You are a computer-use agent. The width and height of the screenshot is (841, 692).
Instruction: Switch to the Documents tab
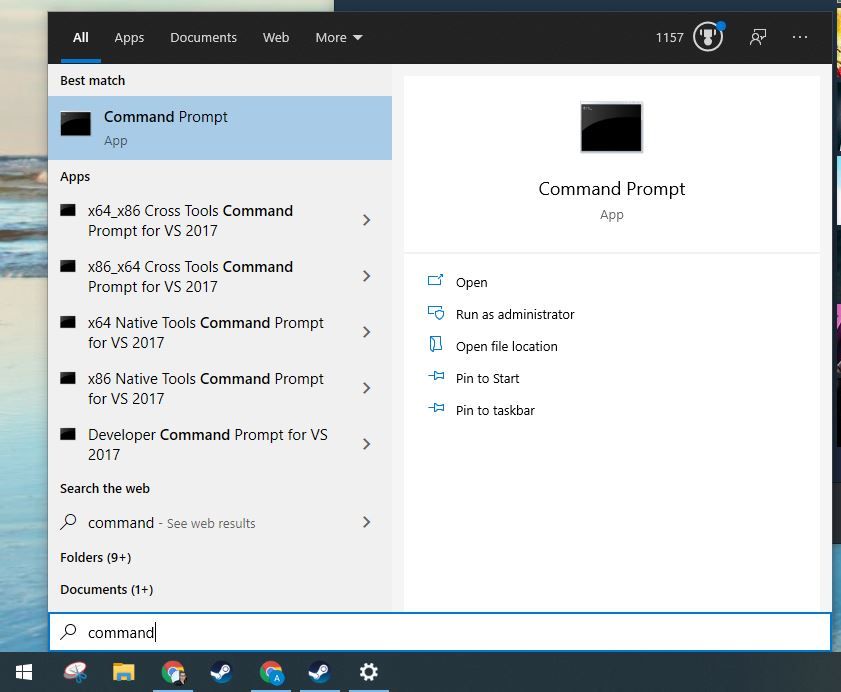tap(203, 38)
